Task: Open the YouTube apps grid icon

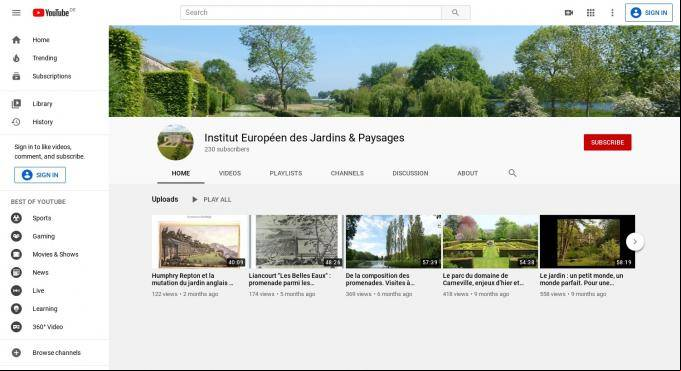Action: [x=590, y=13]
